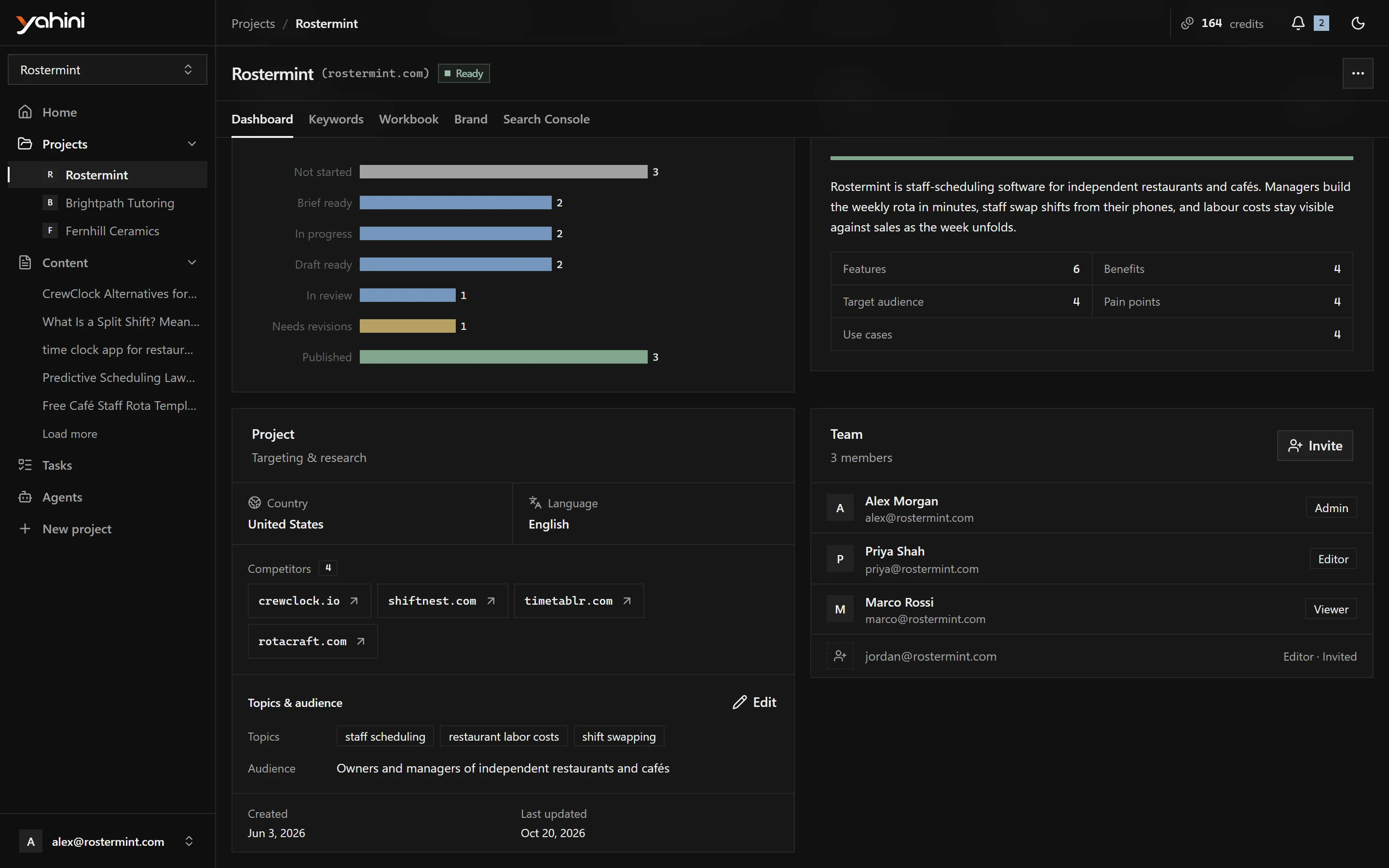
Task: Click the Agents robot icon
Action: [x=25, y=497]
